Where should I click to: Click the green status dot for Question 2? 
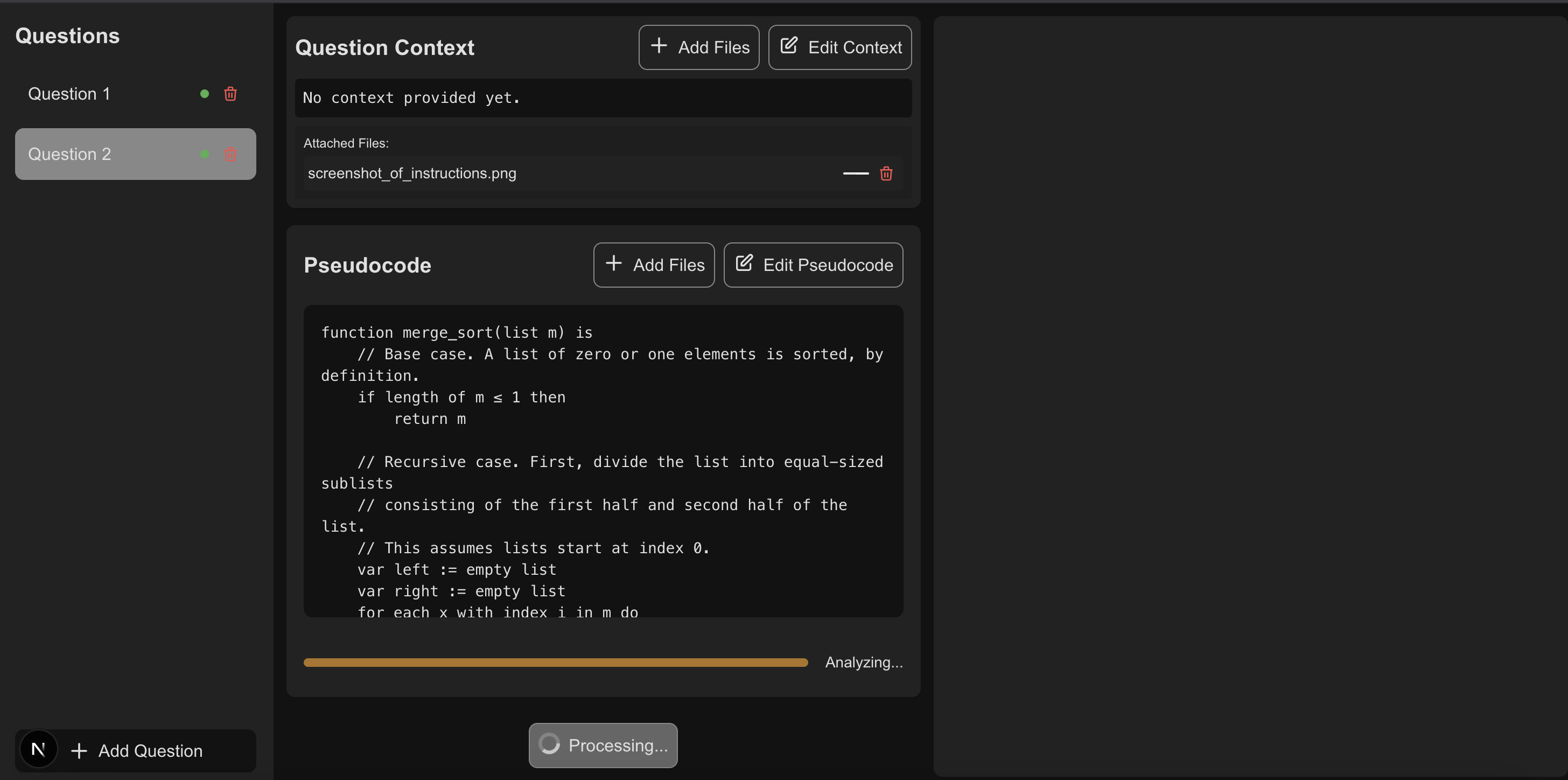205,154
